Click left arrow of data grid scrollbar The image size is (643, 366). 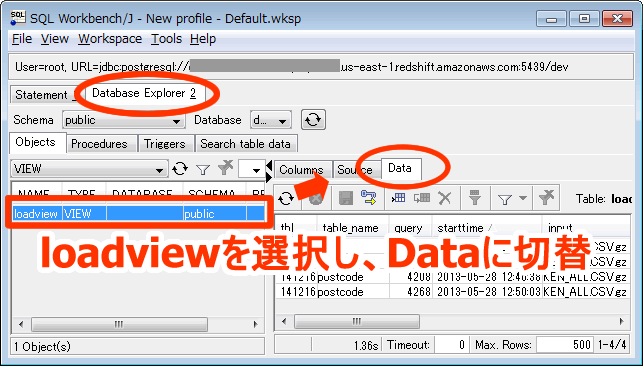(285, 321)
